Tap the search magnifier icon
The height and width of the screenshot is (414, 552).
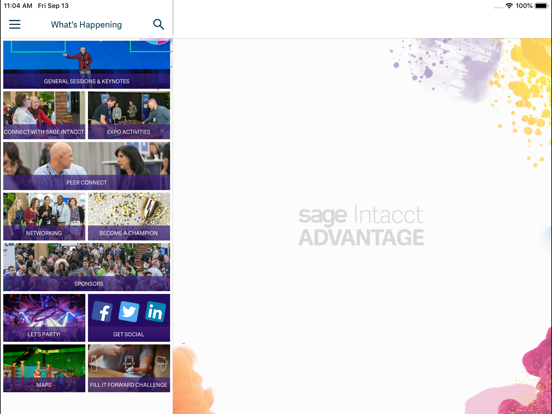[x=158, y=24]
